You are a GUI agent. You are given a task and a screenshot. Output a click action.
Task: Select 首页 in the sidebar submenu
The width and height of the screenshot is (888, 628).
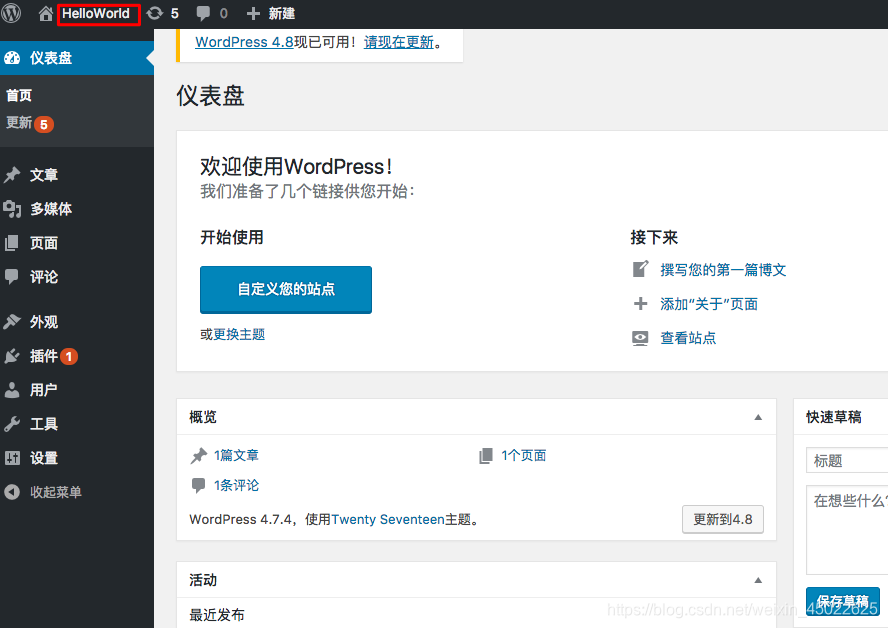[x=19, y=95]
